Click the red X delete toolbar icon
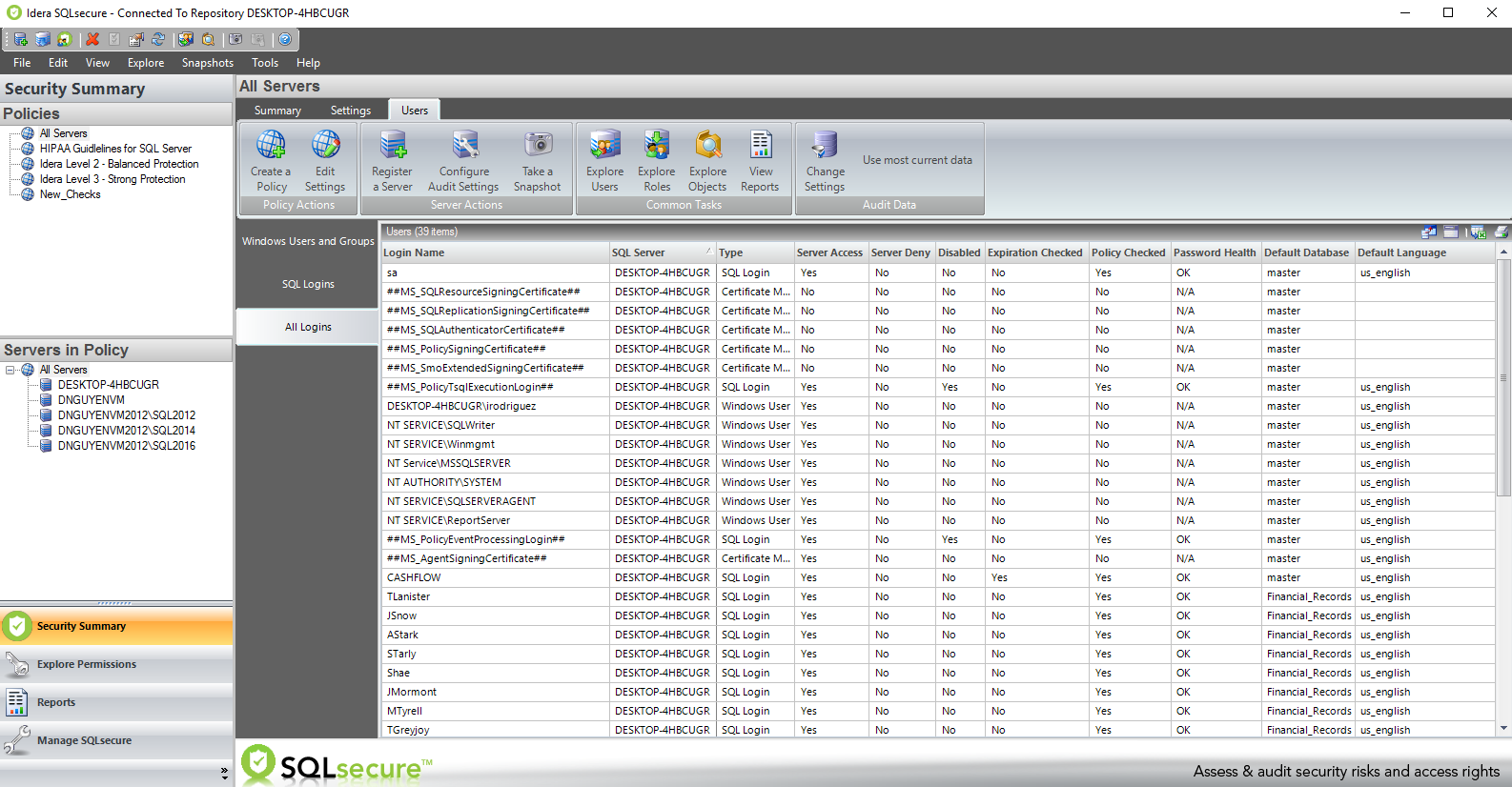This screenshot has height=787, width=1512. point(92,39)
